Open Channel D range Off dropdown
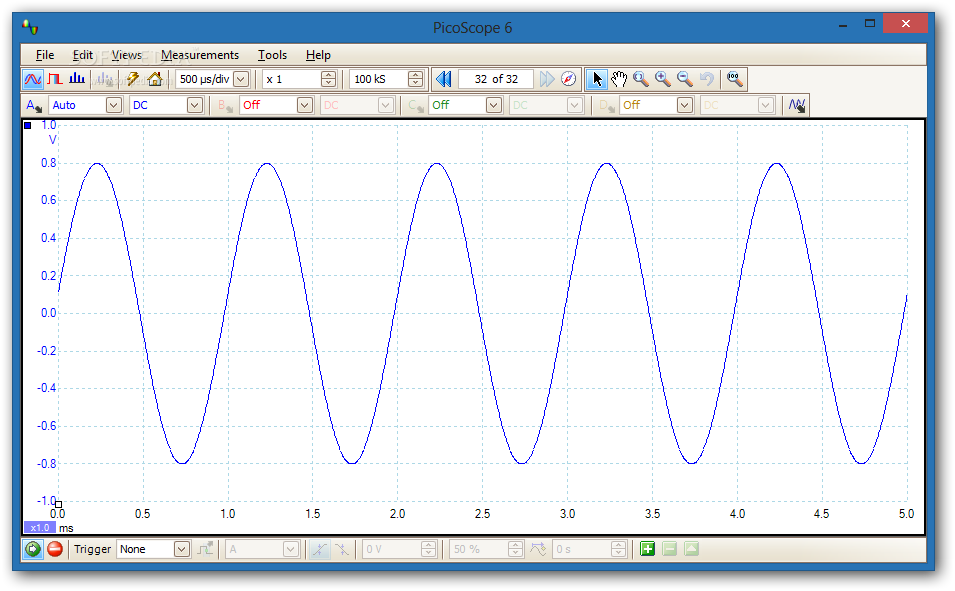The width and height of the screenshot is (955, 591). point(685,105)
